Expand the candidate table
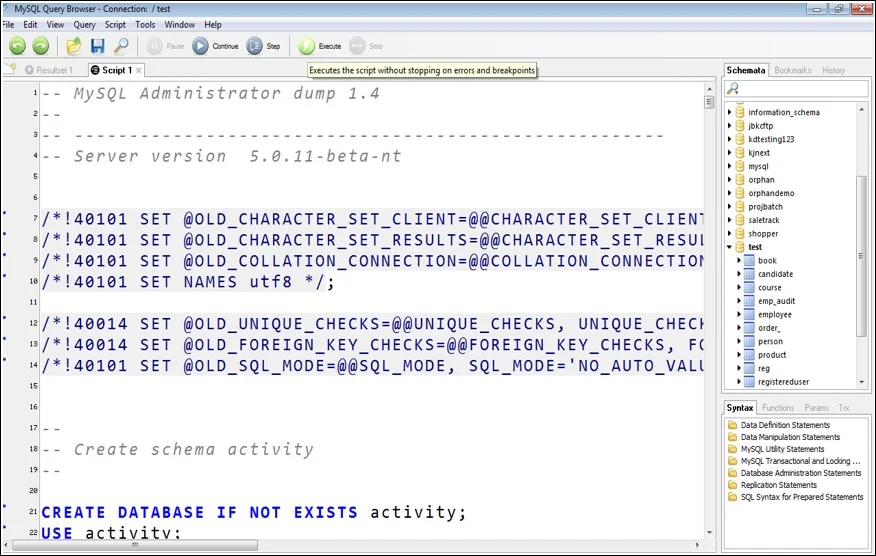The width and height of the screenshot is (876, 556). tap(739, 274)
